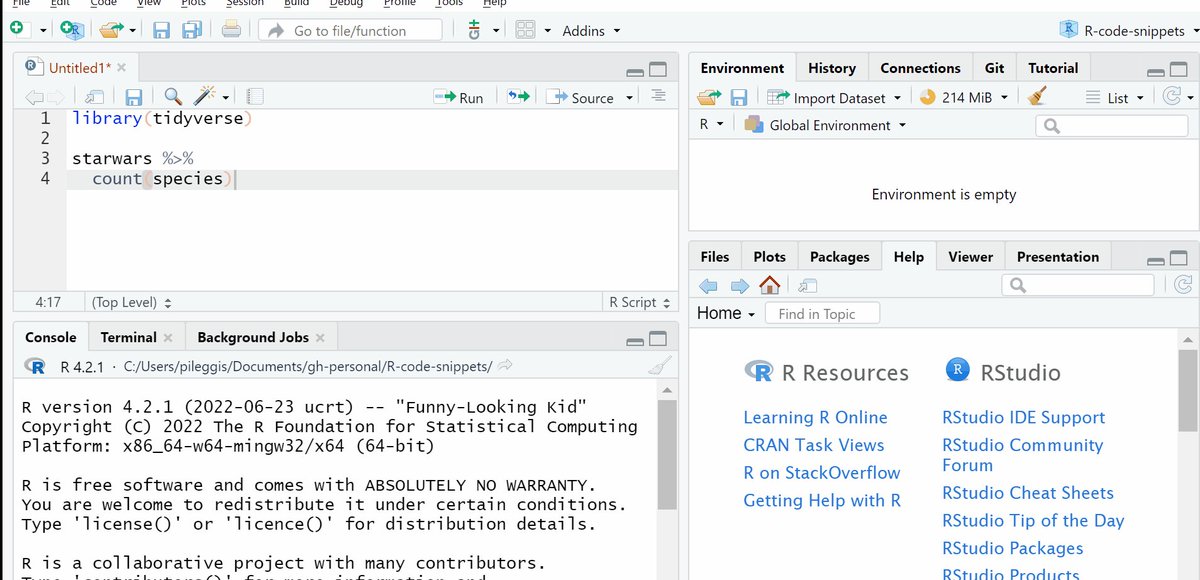Expand the Source options dropdown arrow

pos(629,98)
